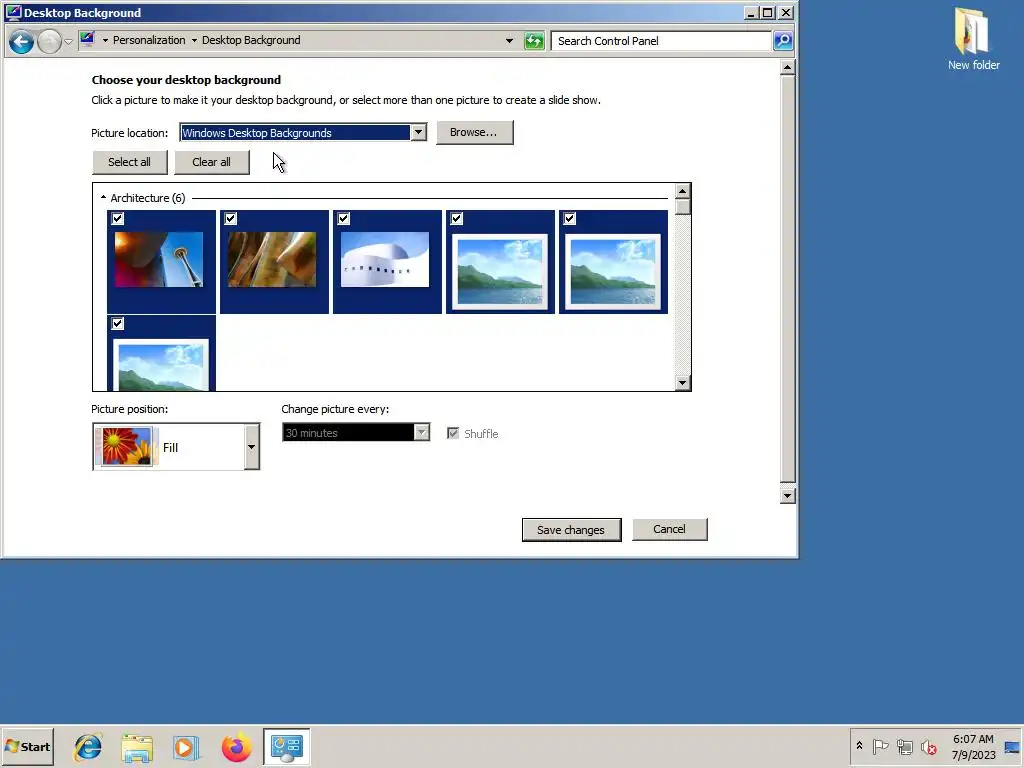Click the window scrollbar down arrow
This screenshot has width=1024, height=768.
(x=788, y=496)
